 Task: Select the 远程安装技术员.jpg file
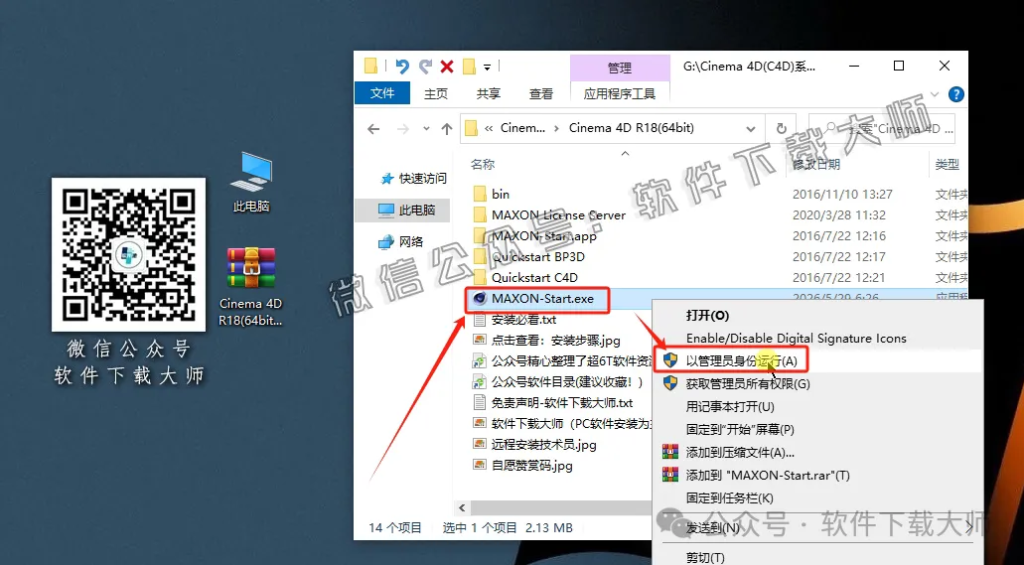pos(535,445)
